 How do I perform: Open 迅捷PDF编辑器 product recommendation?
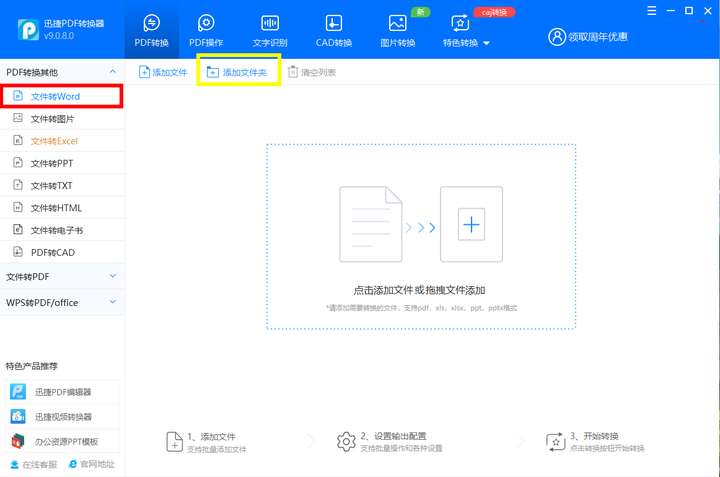click(x=62, y=392)
